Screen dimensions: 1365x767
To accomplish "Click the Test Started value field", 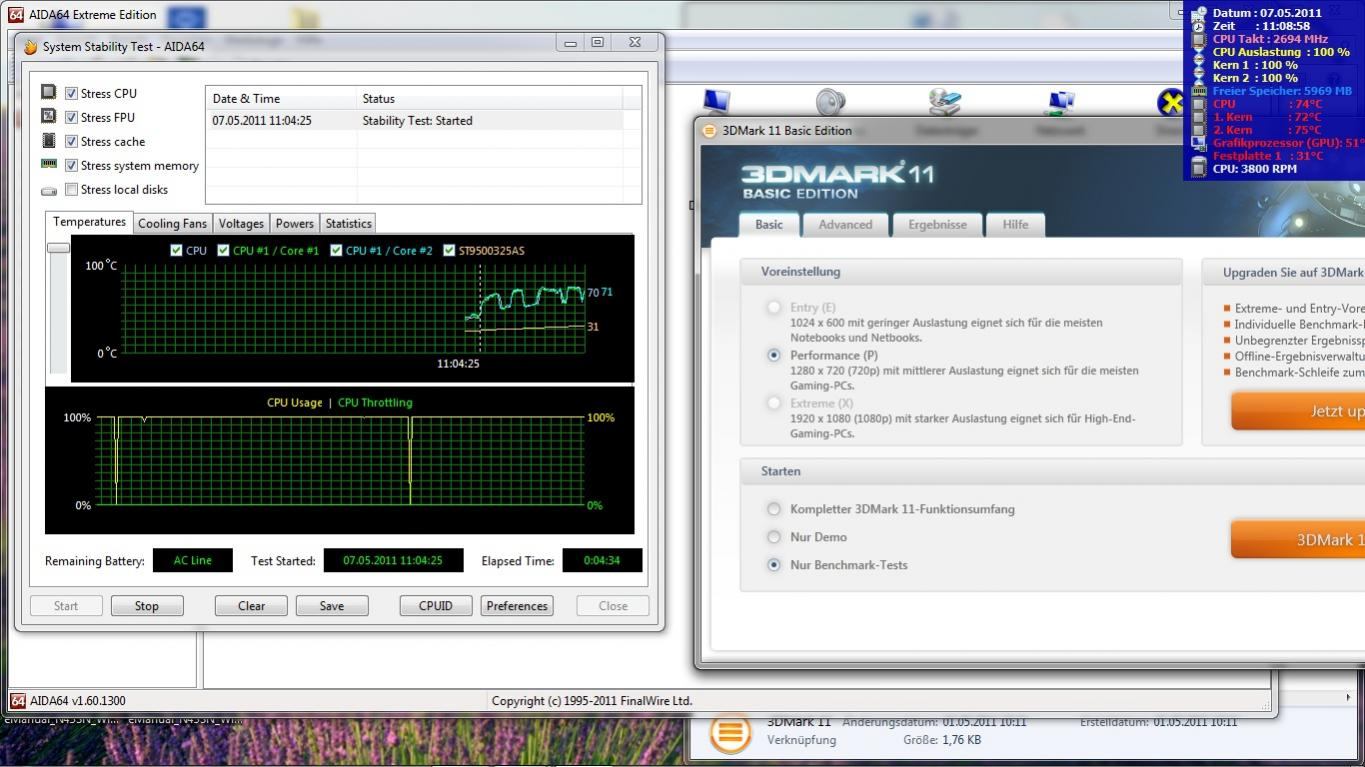I will pos(393,560).
